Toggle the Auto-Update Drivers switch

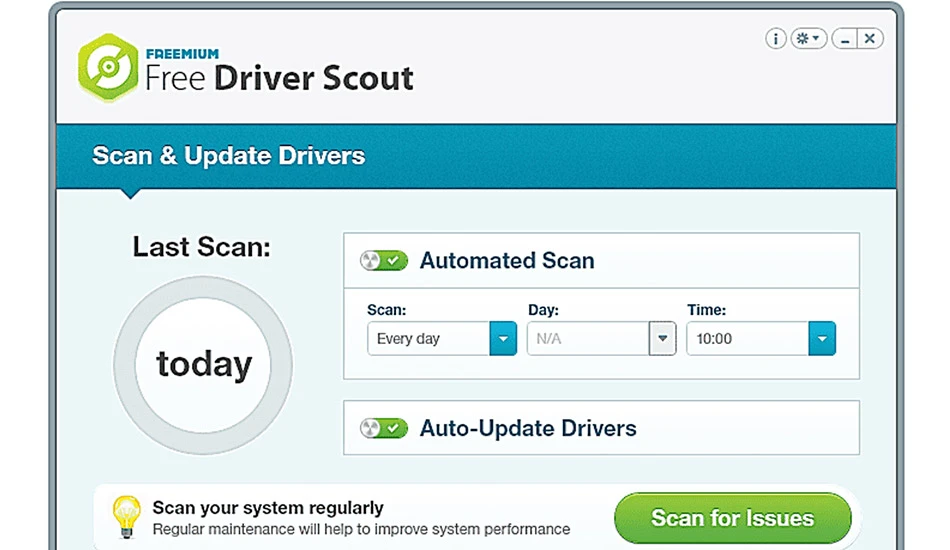384,428
